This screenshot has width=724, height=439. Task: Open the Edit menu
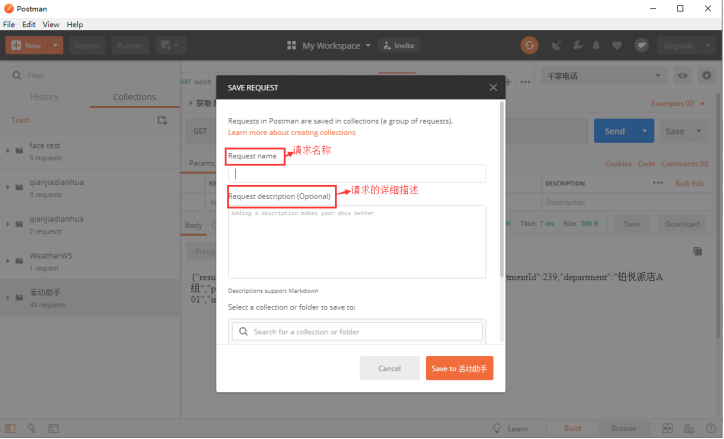click(29, 24)
